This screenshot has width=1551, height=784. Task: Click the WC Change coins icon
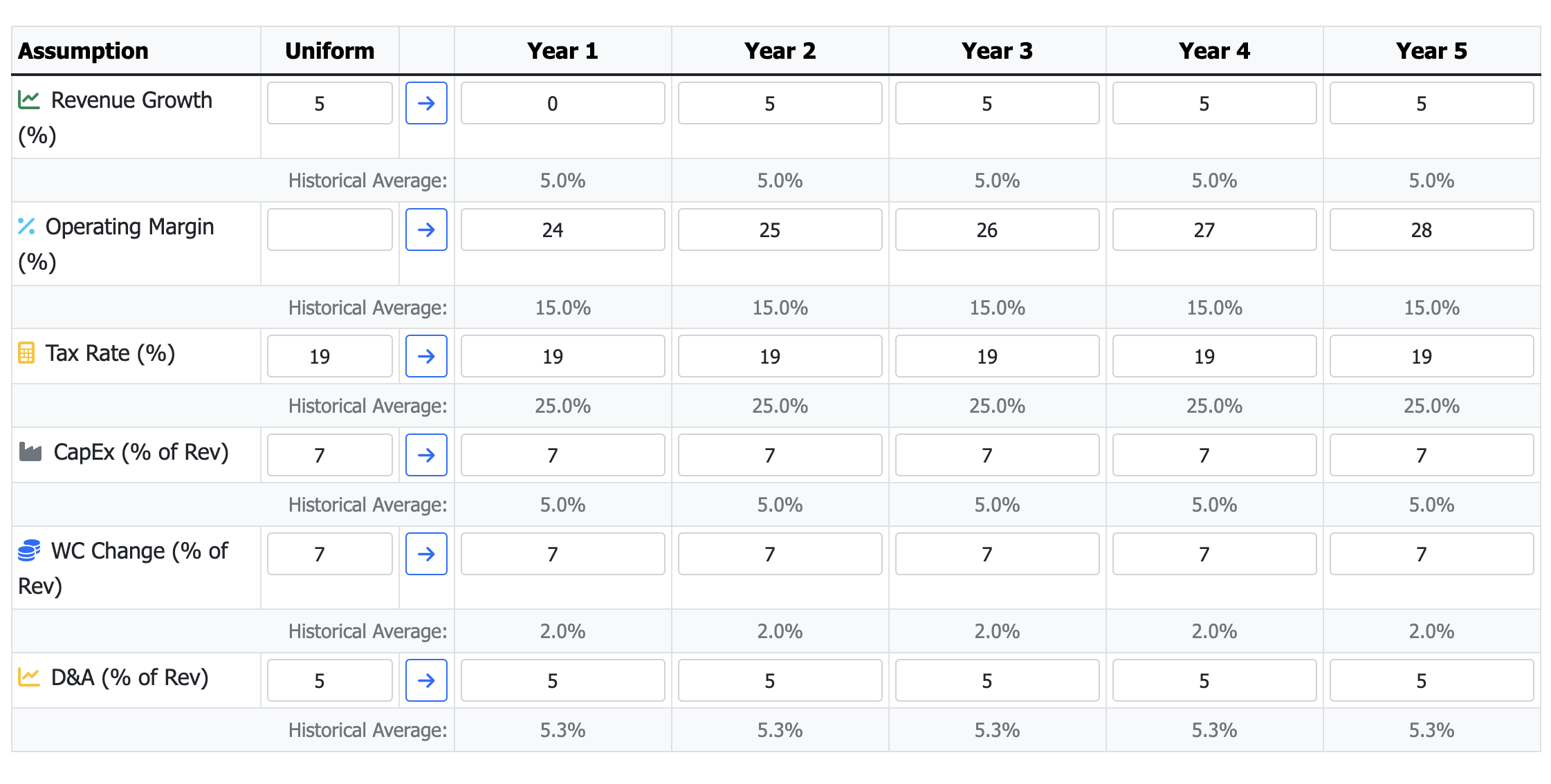29,550
